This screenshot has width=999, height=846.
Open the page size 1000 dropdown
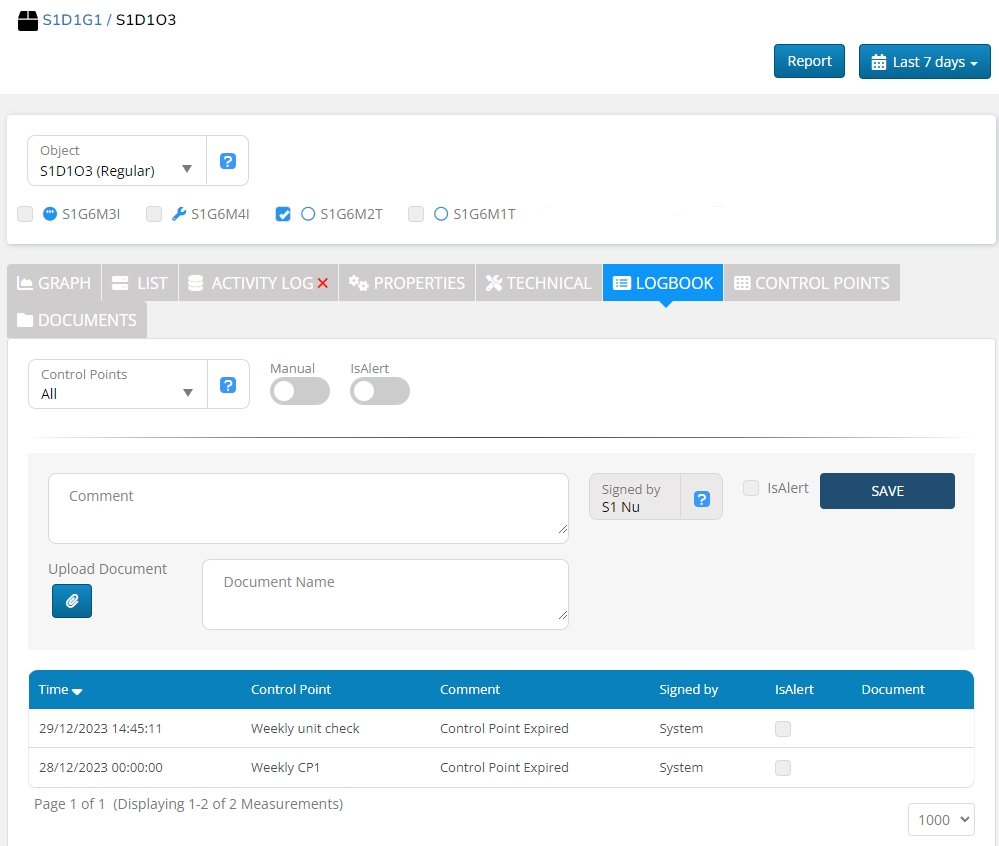940,819
